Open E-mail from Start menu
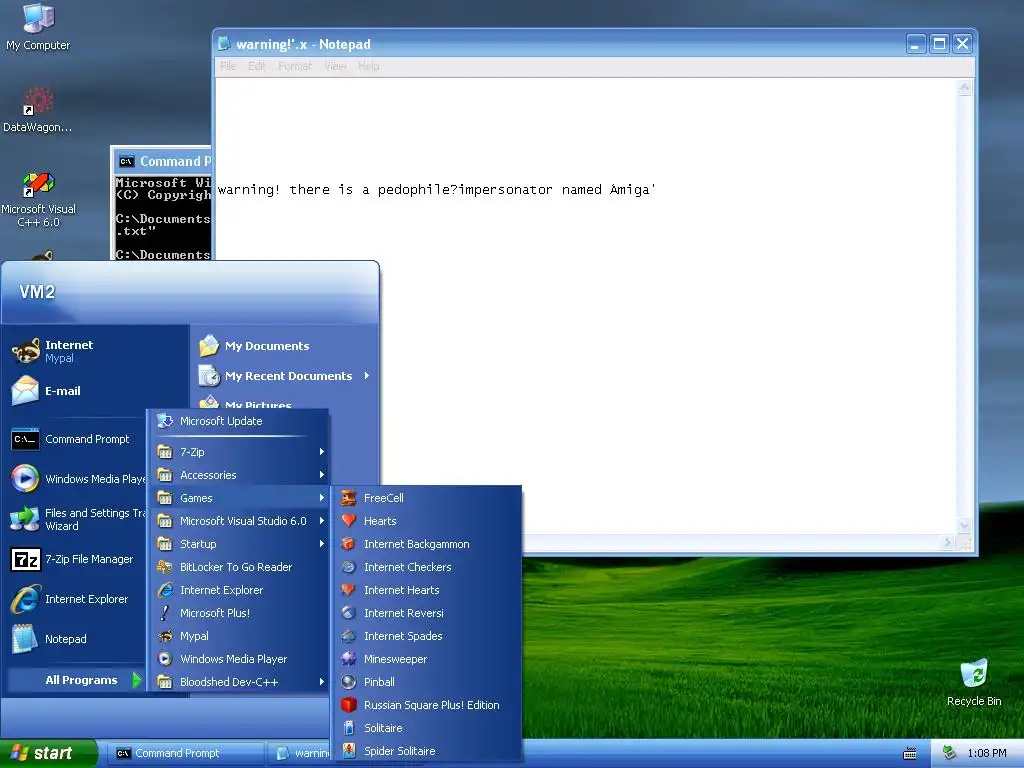The width and height of the screenshot is (1024, 768). (97, 391)
